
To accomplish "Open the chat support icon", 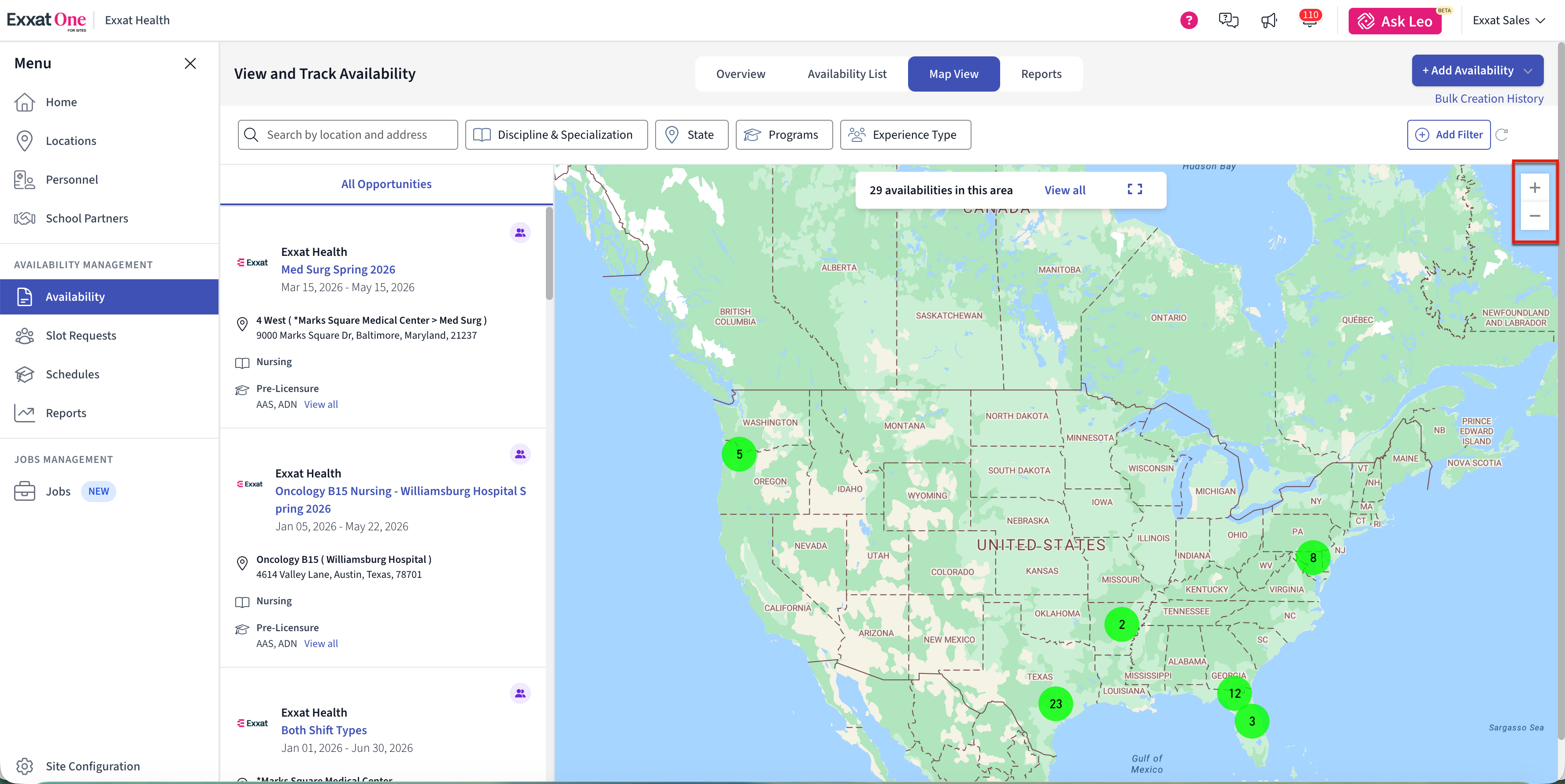I will 1228,21.
